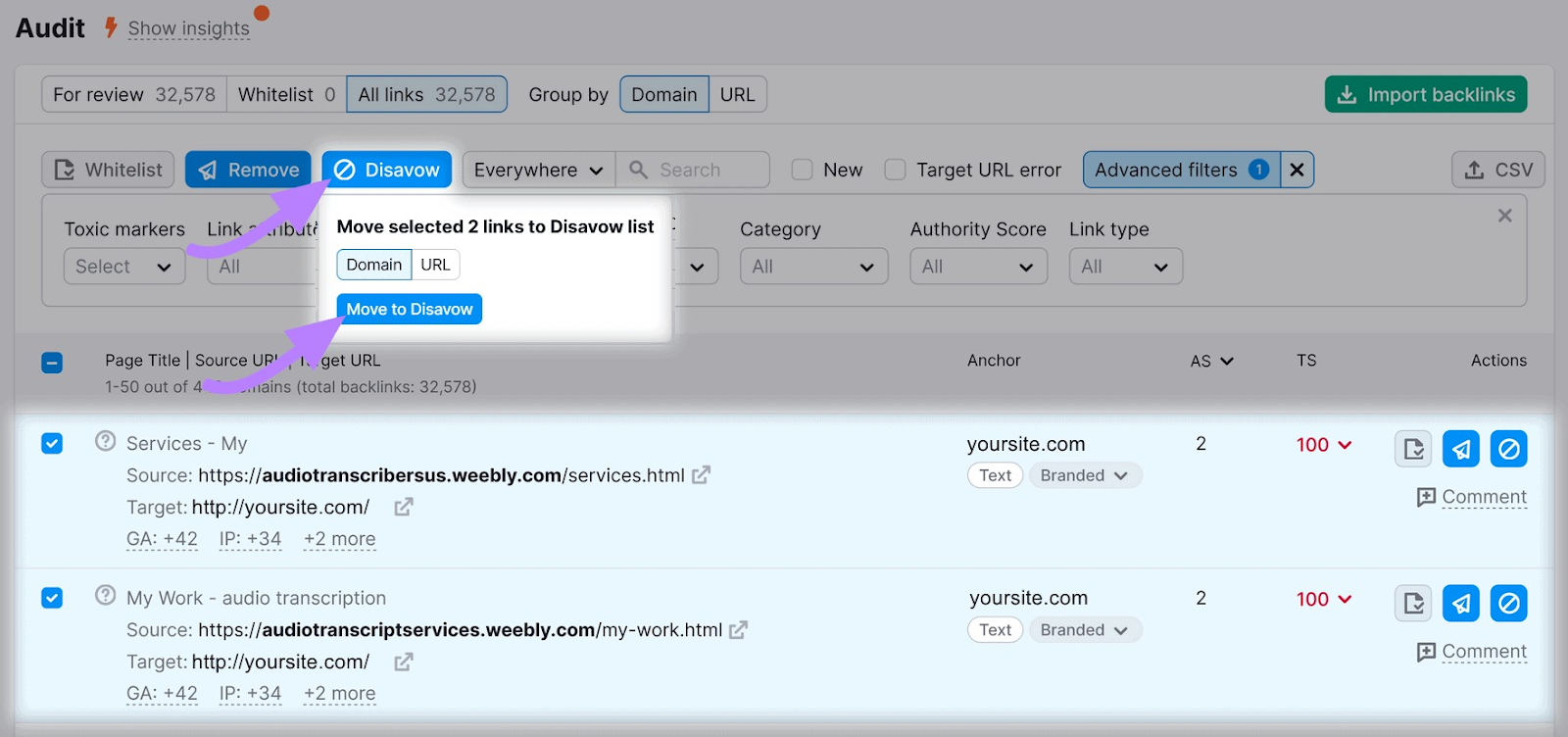The width and height of the screenshot is (1568, 737).
Task: Click GA: +42 in Services row
Action: [x=162, y=539]
